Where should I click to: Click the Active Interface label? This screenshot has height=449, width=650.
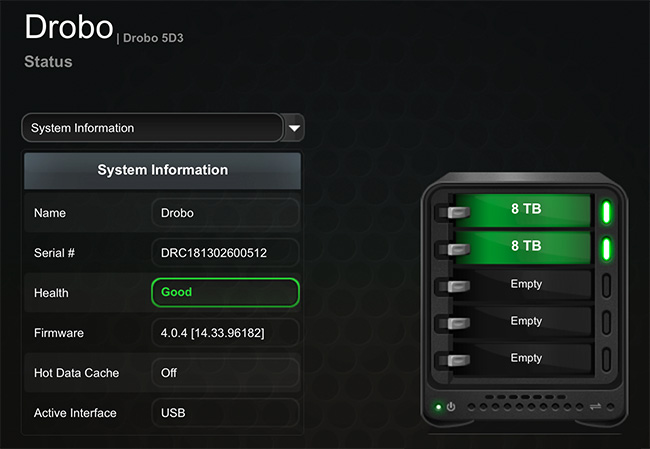[x=75, y=413]
